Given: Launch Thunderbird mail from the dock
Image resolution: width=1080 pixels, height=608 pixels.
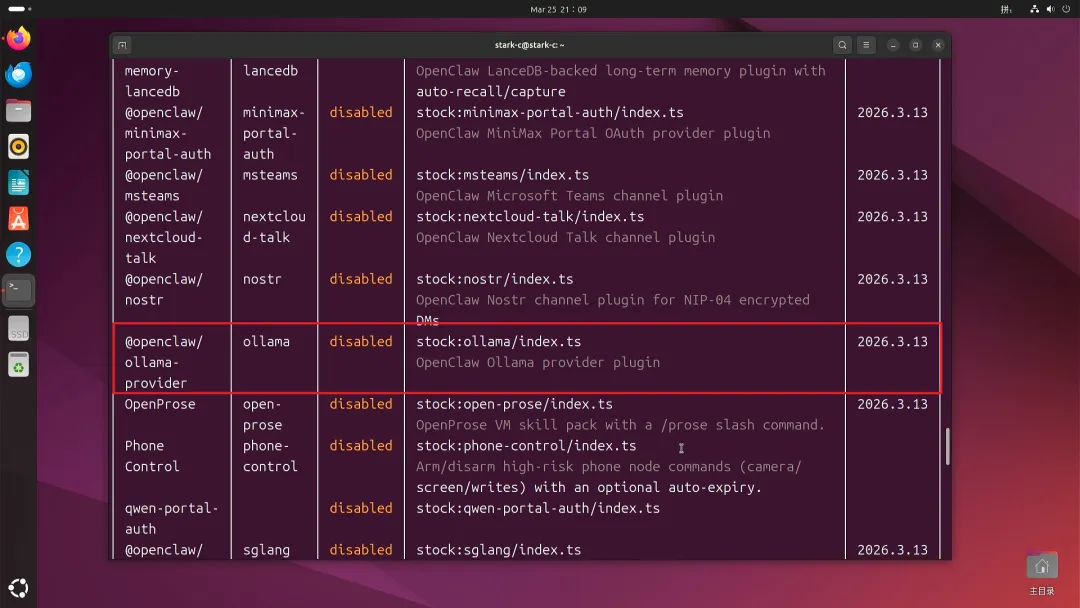Looking at the screenshot, I should coord(19,74).
